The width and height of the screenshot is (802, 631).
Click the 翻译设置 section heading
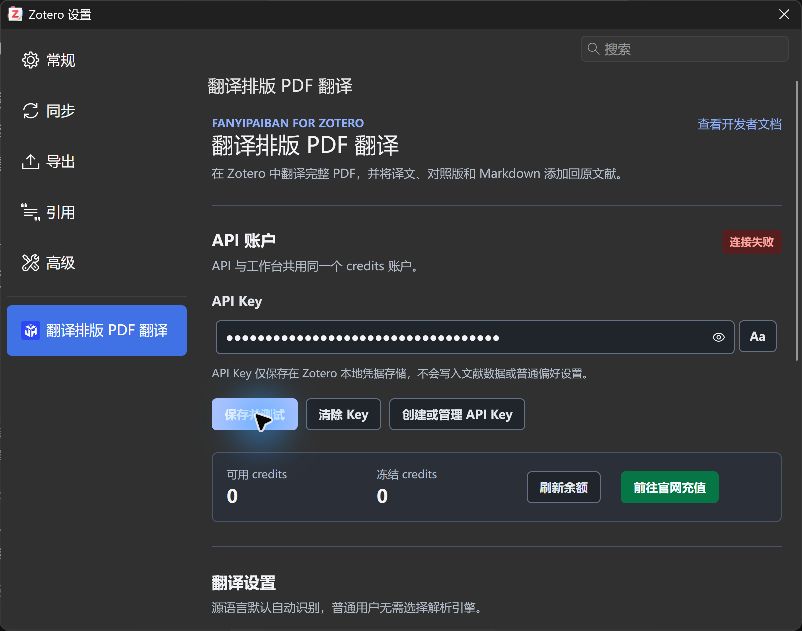point(243,583)
